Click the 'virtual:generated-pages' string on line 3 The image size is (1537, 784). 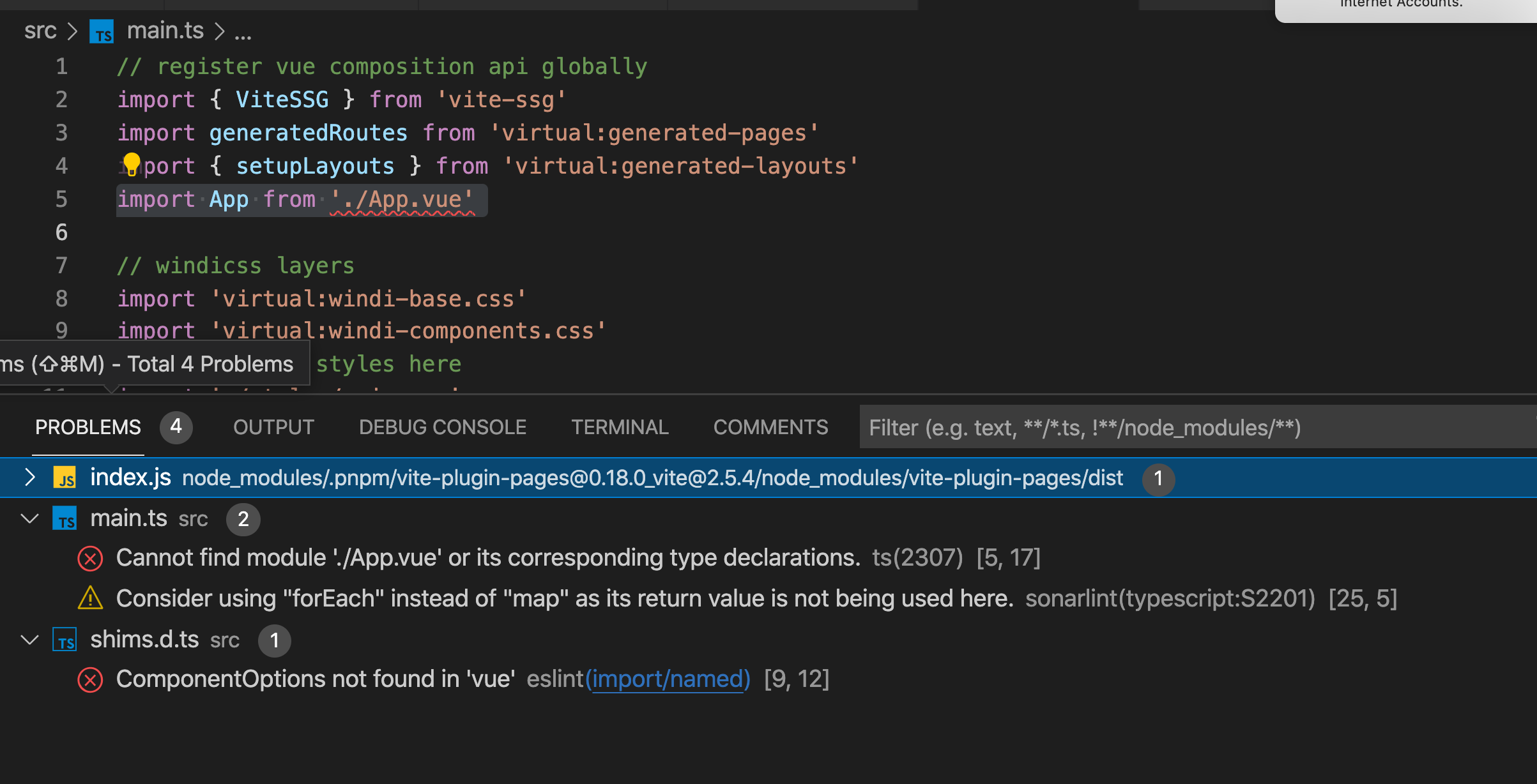(x=654, y=133)
